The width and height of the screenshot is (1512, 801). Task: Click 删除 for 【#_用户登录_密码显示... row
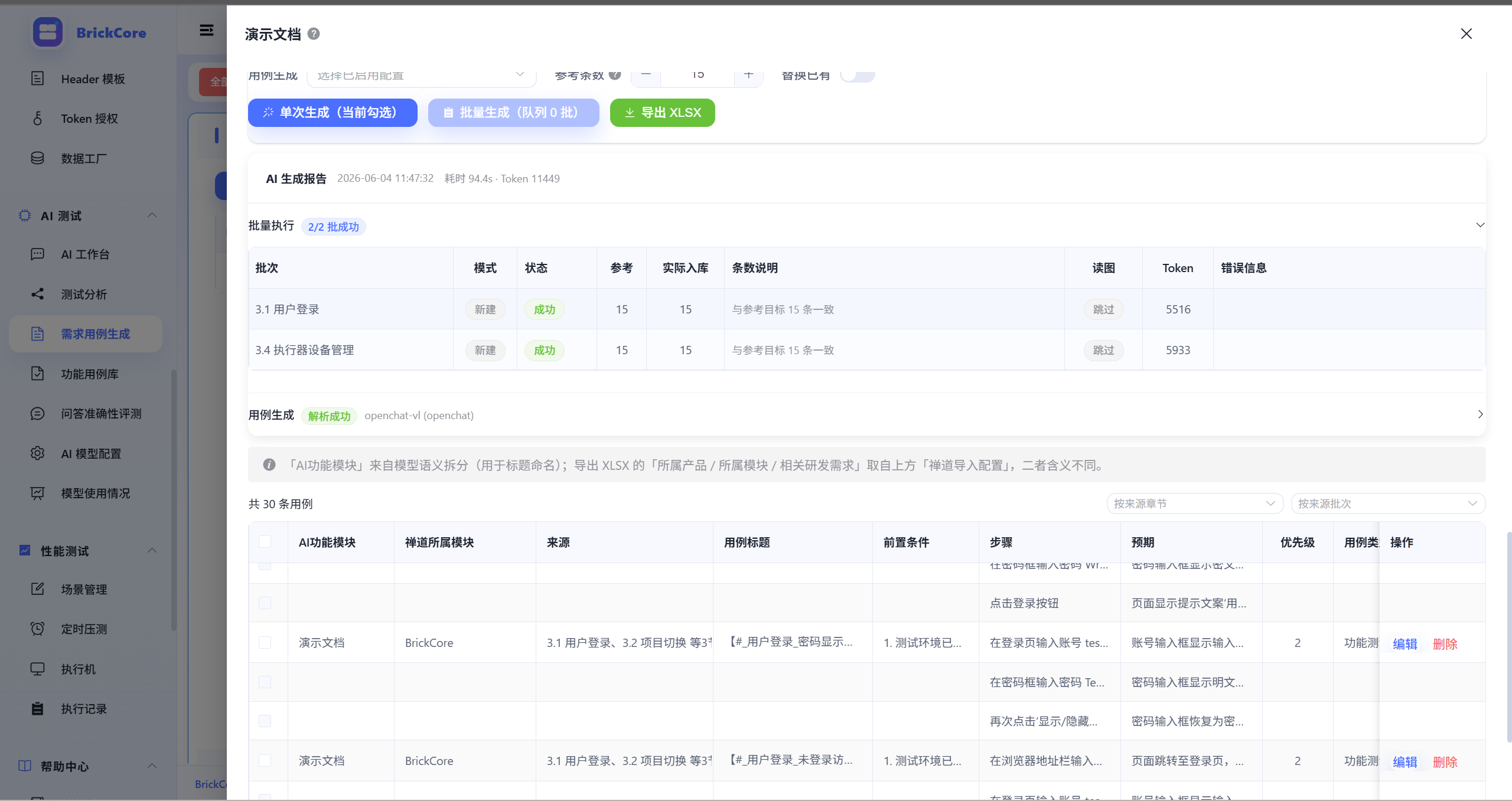click(x=1445, y=644)
